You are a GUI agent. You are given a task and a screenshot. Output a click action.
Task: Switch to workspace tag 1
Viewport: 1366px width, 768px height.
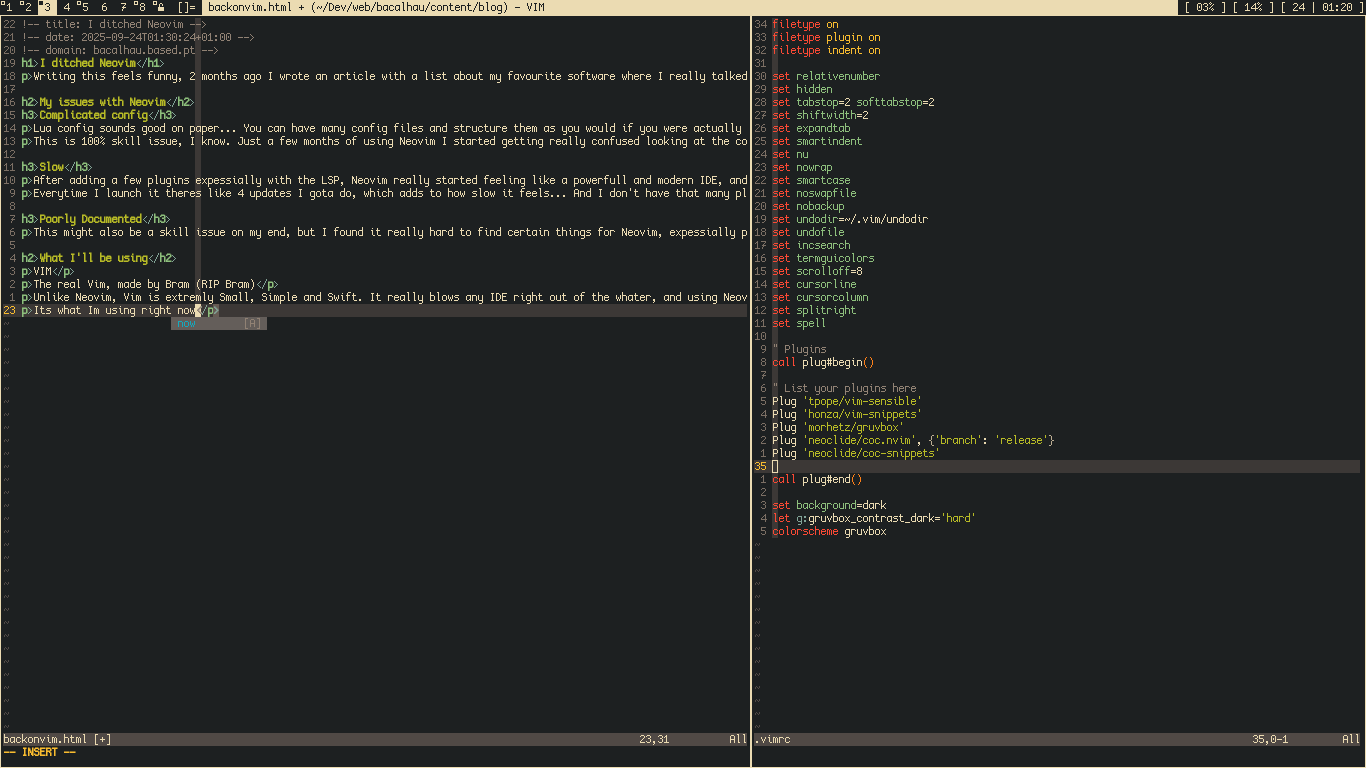8,7
